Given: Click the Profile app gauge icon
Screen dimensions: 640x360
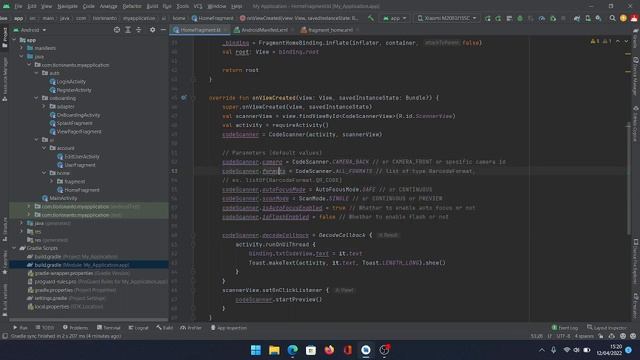Looking at the screenshot, I should [x=542, y=18].
